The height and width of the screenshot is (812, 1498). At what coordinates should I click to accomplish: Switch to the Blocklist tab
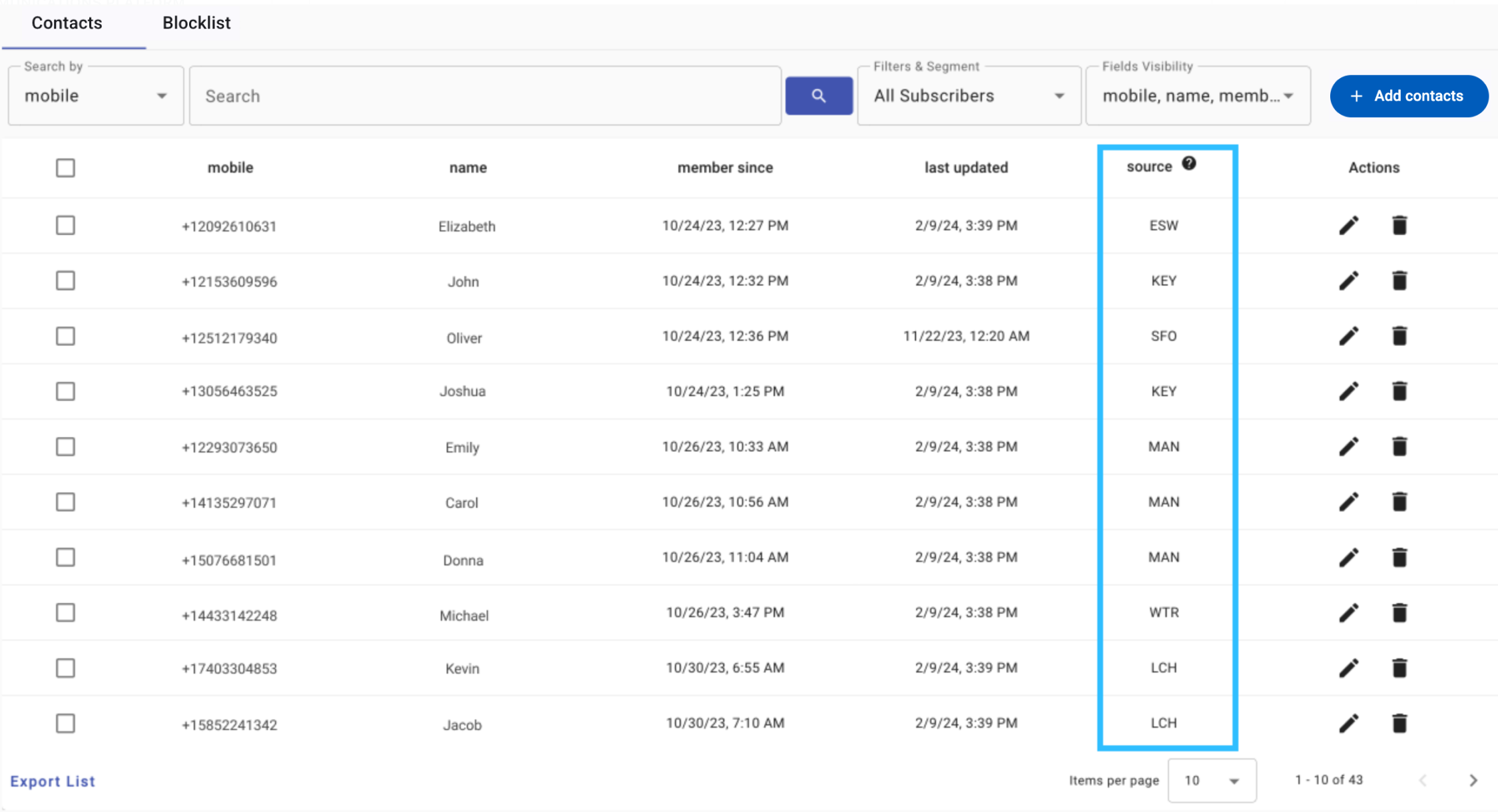pos(196,23)
